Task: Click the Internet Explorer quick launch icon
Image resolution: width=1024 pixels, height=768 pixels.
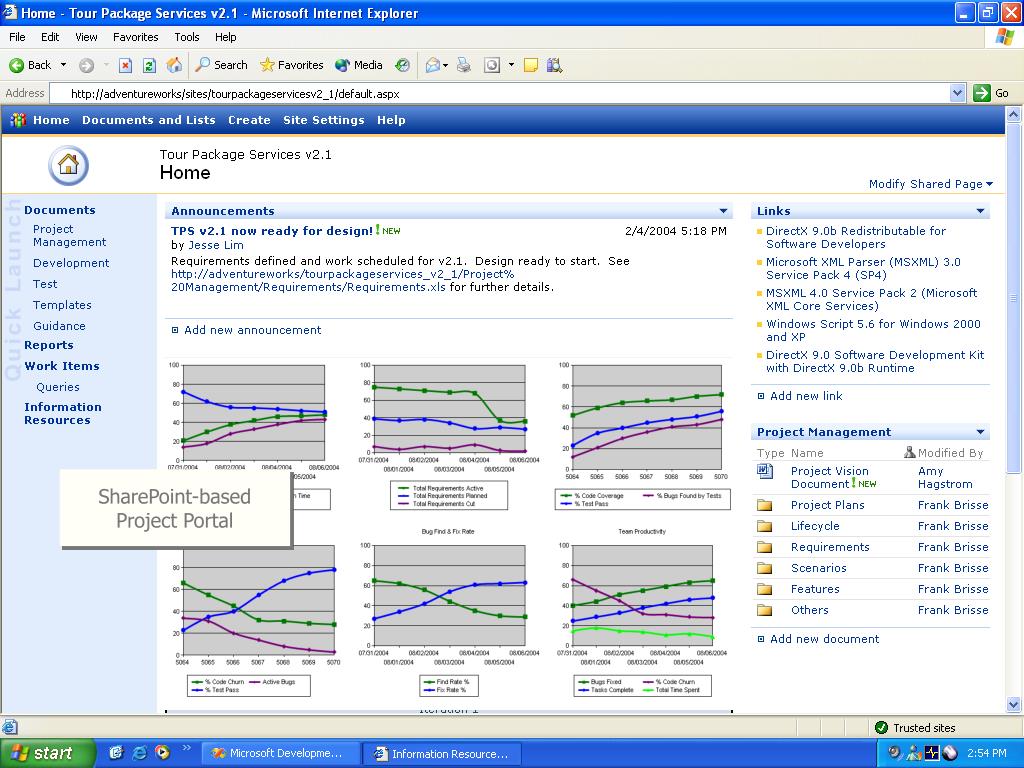Action: point(139,752)
